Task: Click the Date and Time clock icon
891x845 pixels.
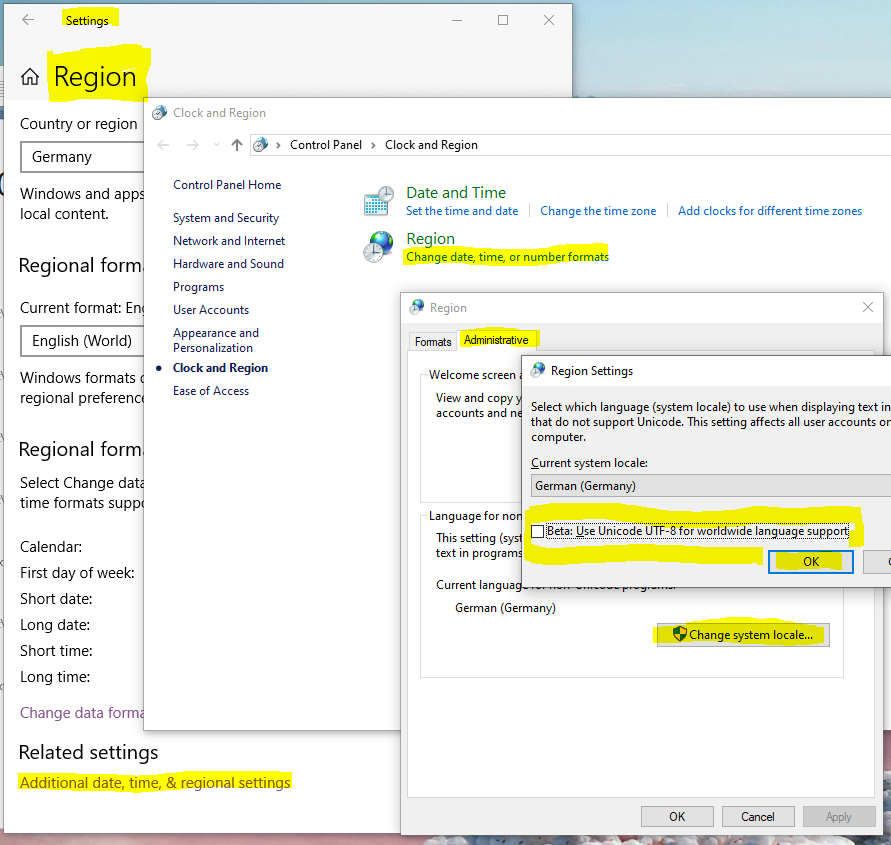Action: (378, 200)
